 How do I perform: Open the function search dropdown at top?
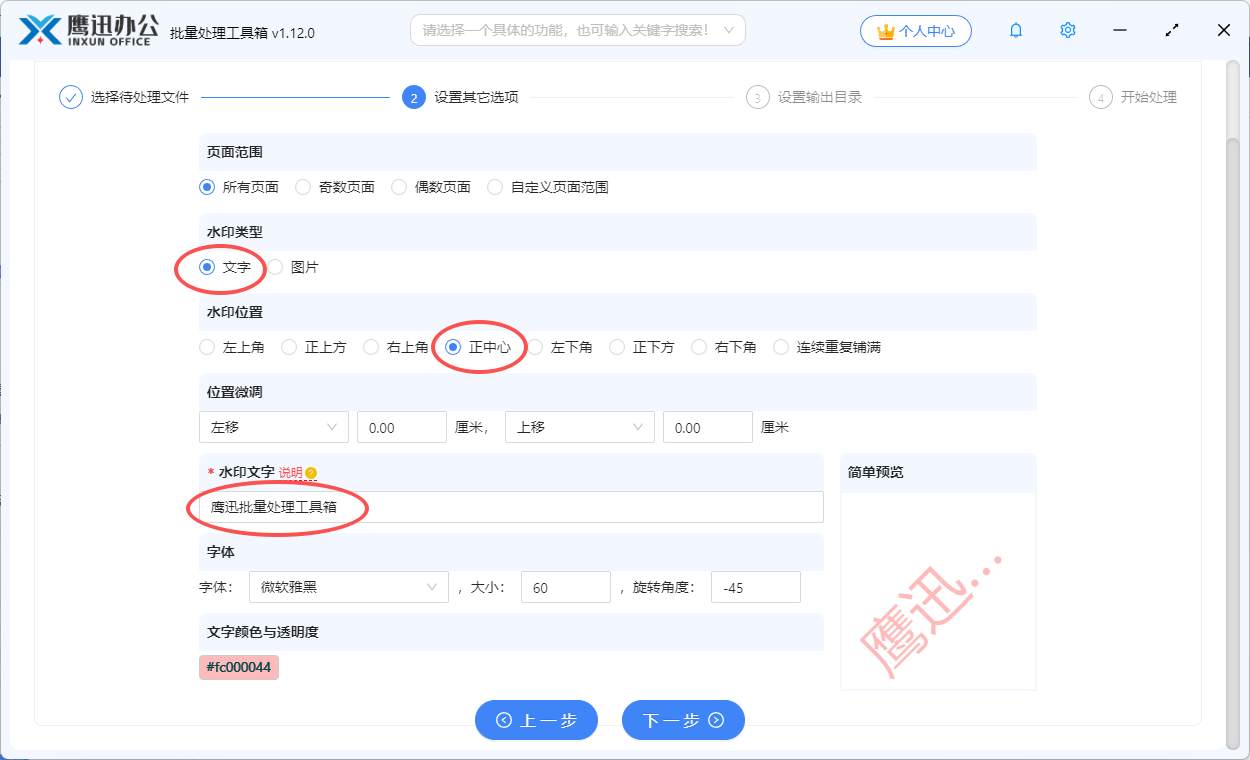[578, 31]
